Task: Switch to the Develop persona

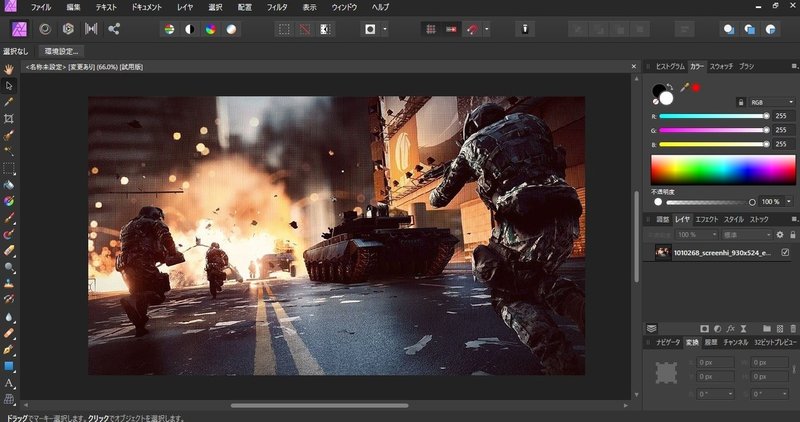Action: (x=68, y=29)
